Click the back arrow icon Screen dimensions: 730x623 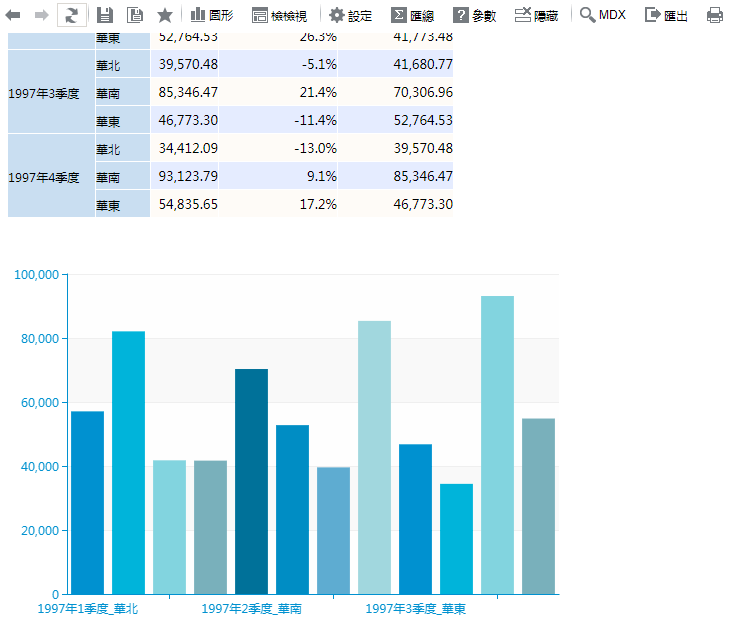[x=14, y=15]
